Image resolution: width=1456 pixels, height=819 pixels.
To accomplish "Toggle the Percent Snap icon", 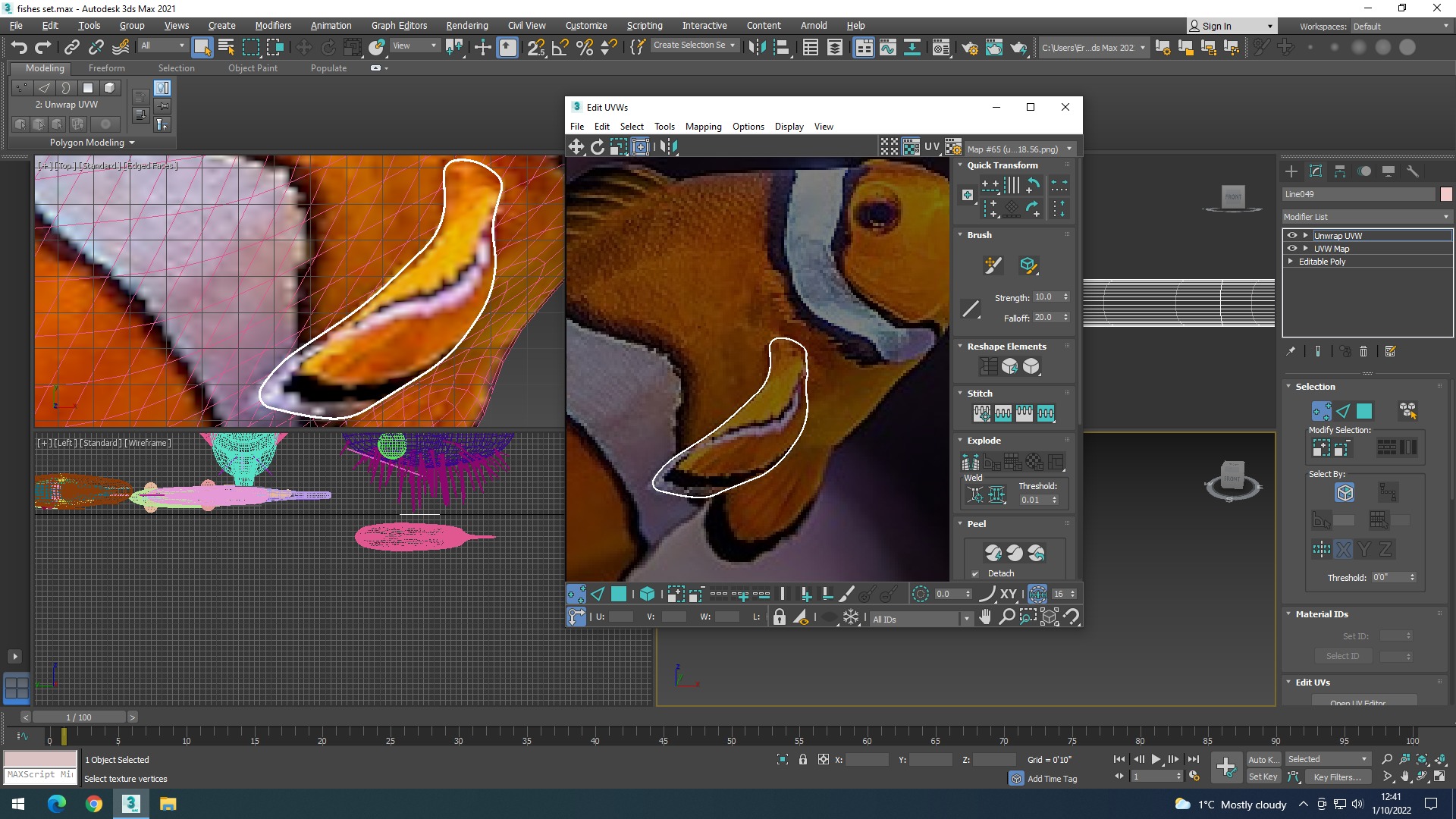I will click(x=585, y=48).
